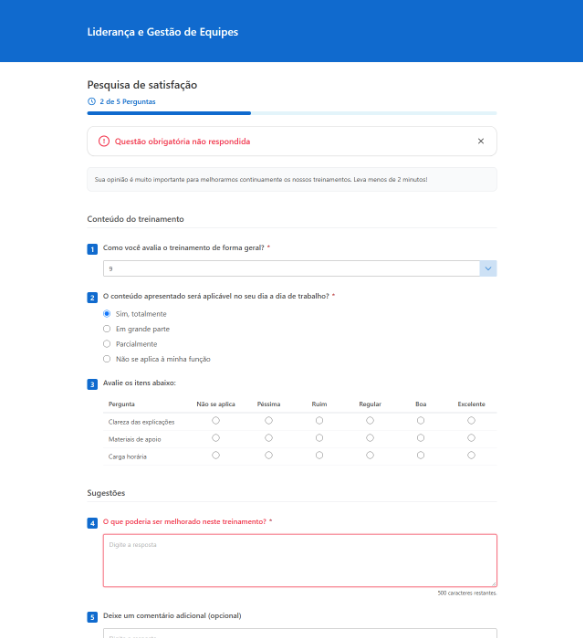Rate 'Carga horária' as Regular
The image size is (583, 638).
[x=370, y=455]
